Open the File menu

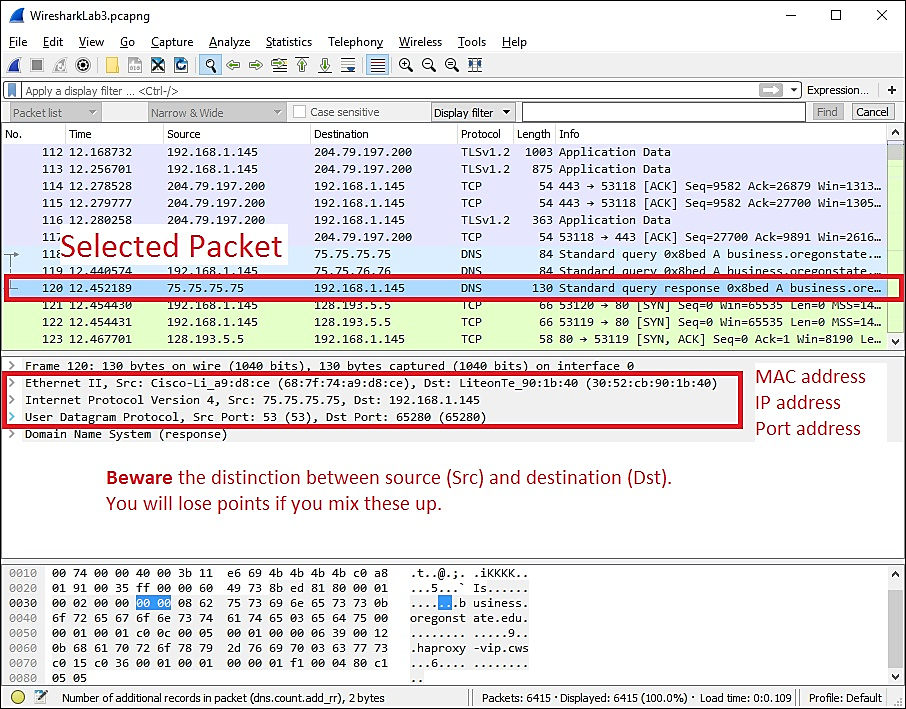coord(18,42)
